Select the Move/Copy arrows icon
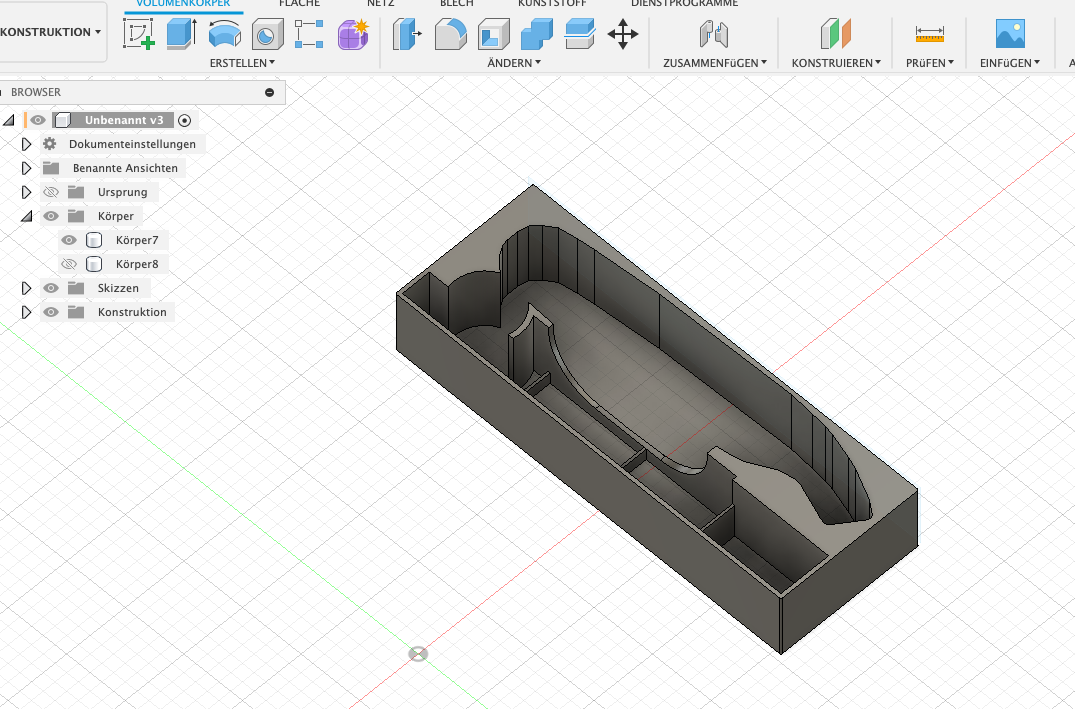Image resolution: width=1075 pixels, height=709 pixels. [623, 35]
